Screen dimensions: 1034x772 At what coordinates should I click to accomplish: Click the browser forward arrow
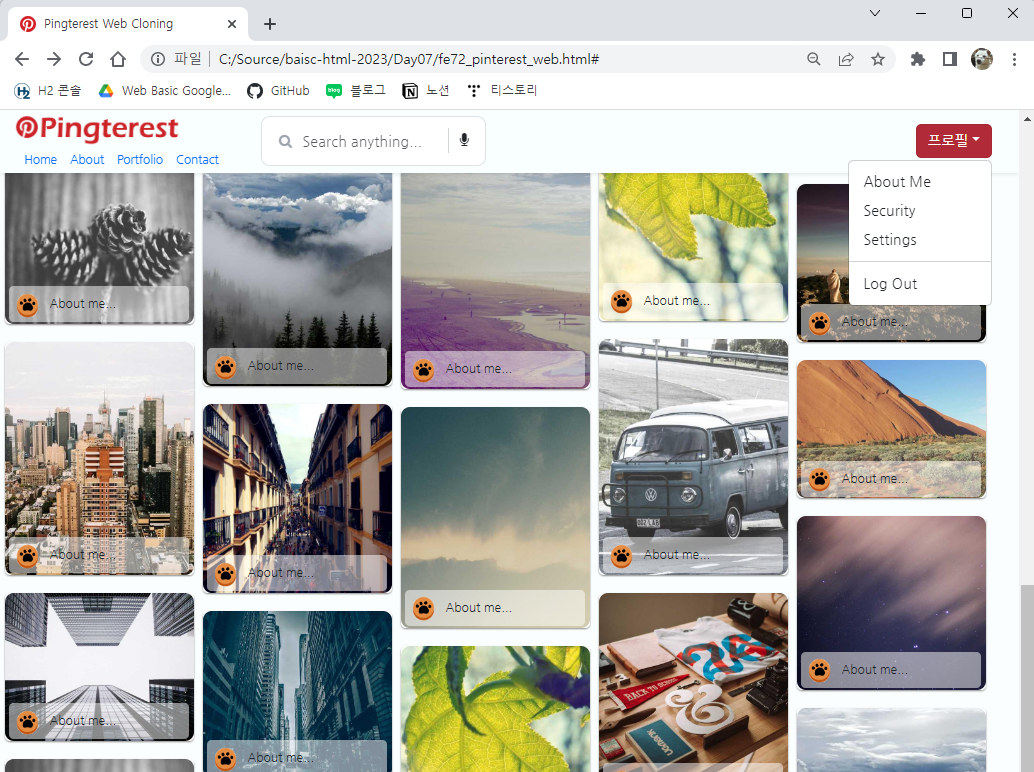click(54, 59)
